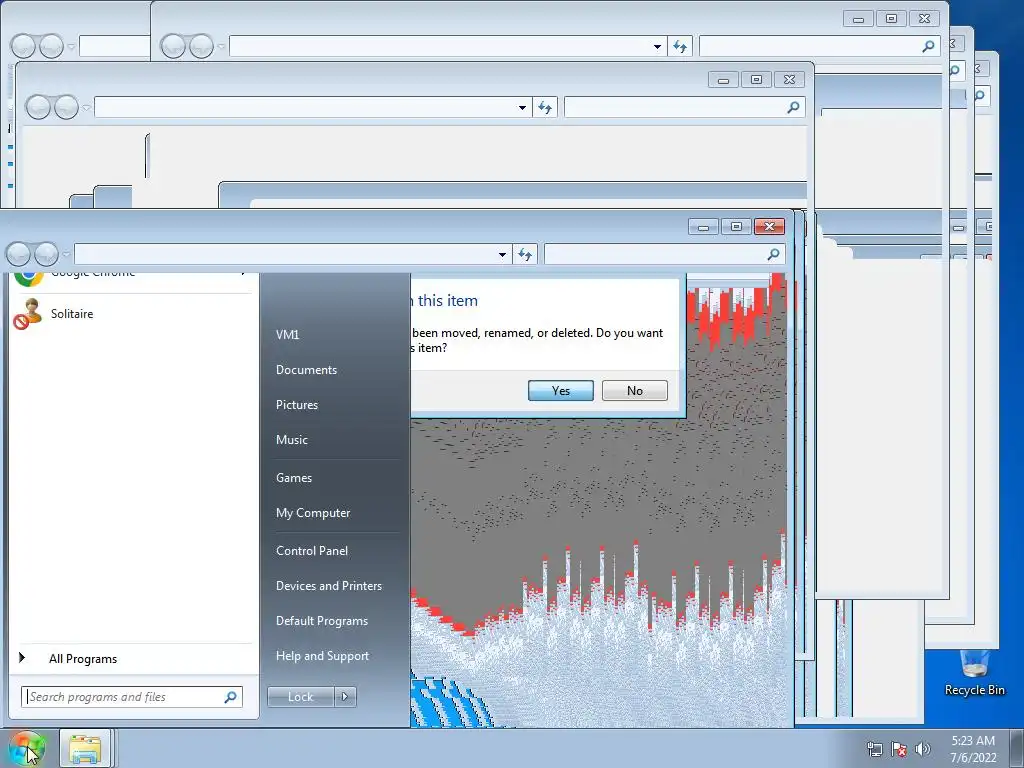Click the taskbar clock showing 5:23 AM
This screenshot has width=1024, height=768.
973,749
